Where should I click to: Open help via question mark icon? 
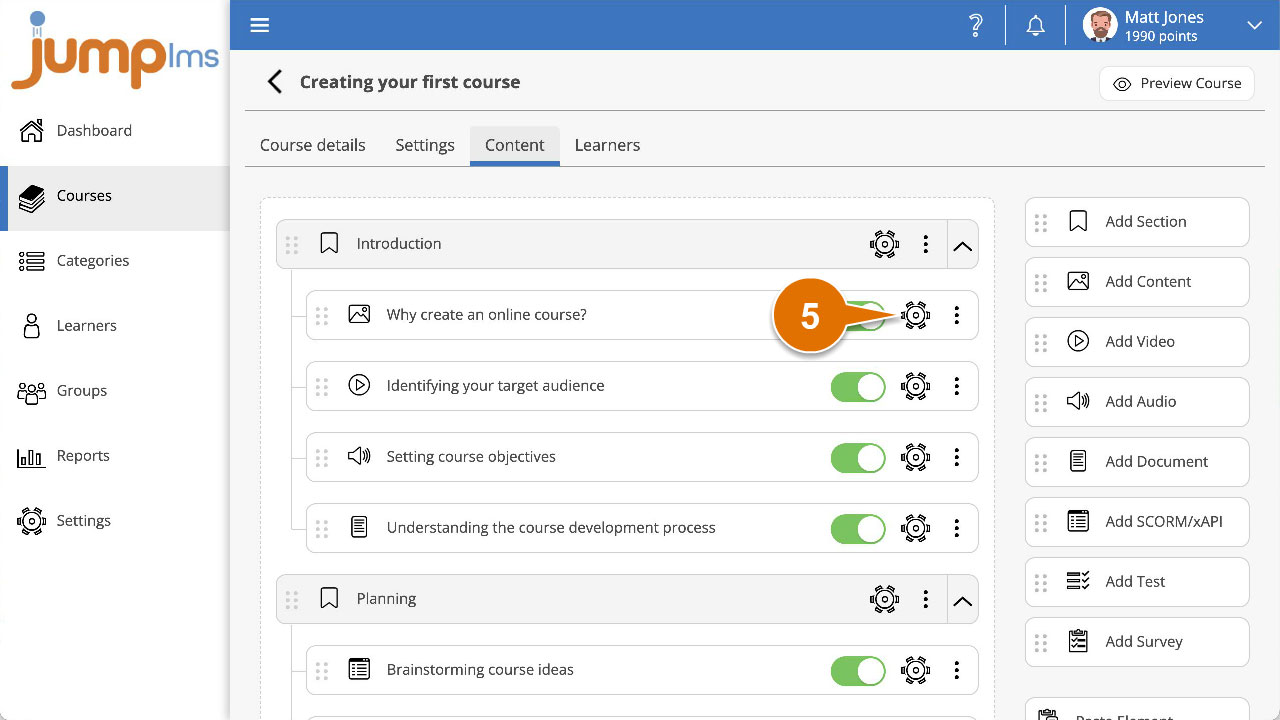coord(976,25)
